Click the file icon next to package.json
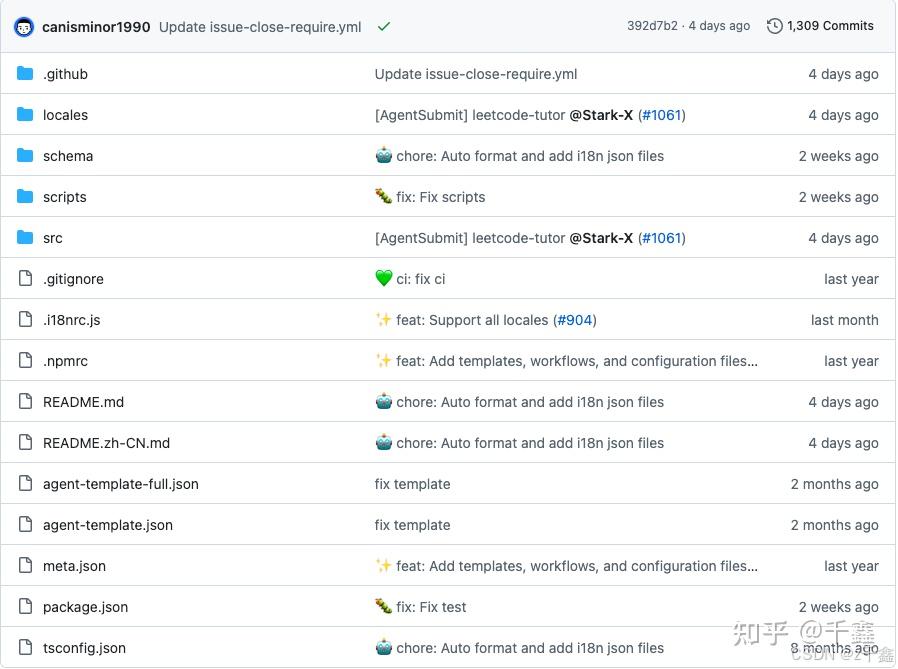Viewport: 898px width, 669px height. click(25, 607)
